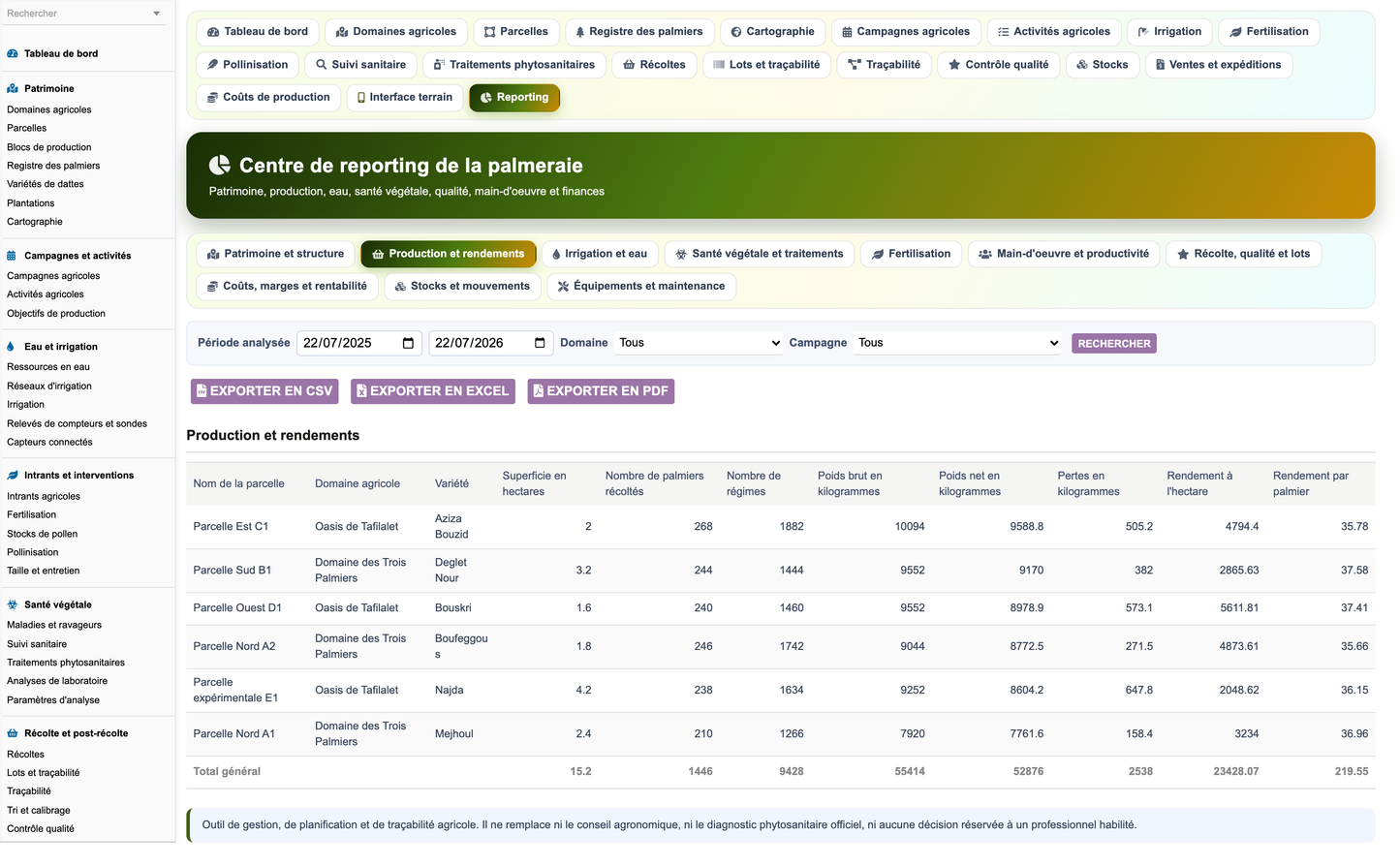This screenshot has width=1400, height=866.
Task: Open the Équipements et maintenance tab
Action: click(x=641, y=287)
